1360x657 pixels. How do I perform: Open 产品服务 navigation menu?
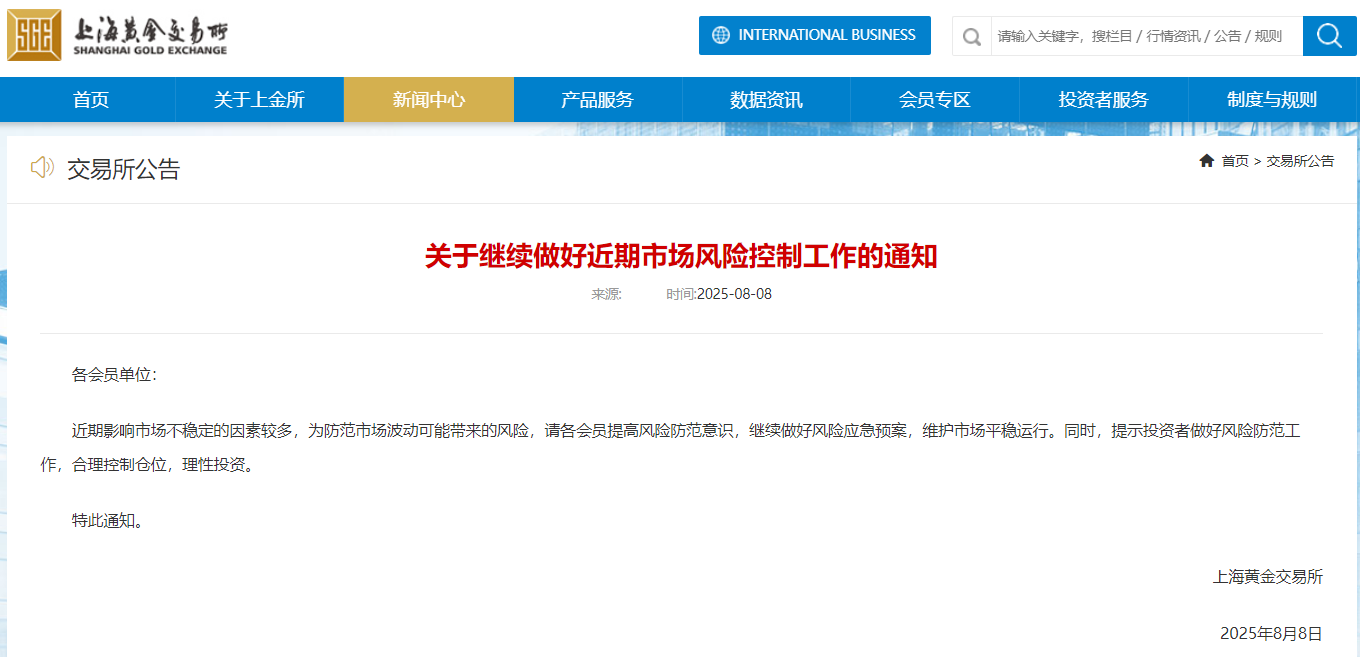pyautogui.click(x=598, y=99)
